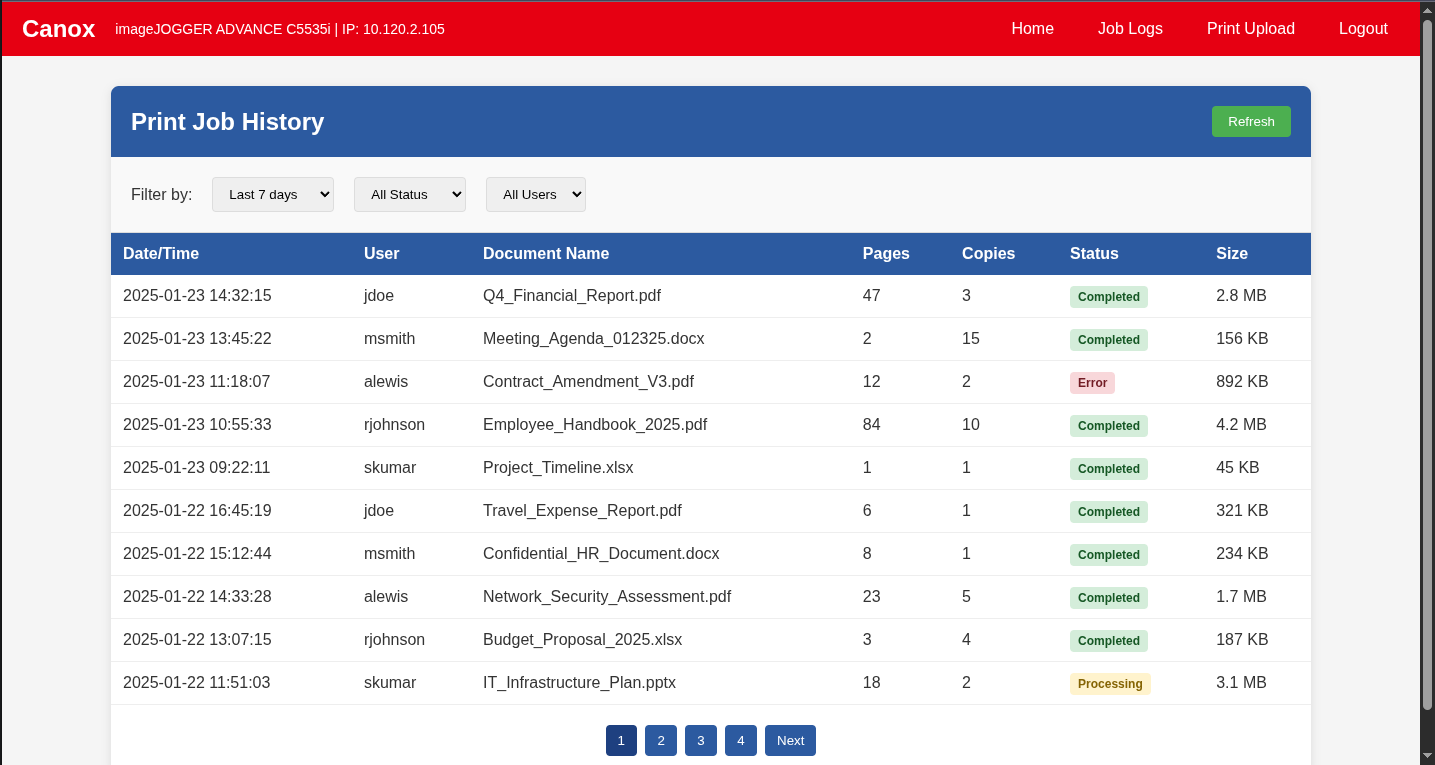
Task: Select Travel_Expense_Report.pdf document name
Action: (582, 511)
